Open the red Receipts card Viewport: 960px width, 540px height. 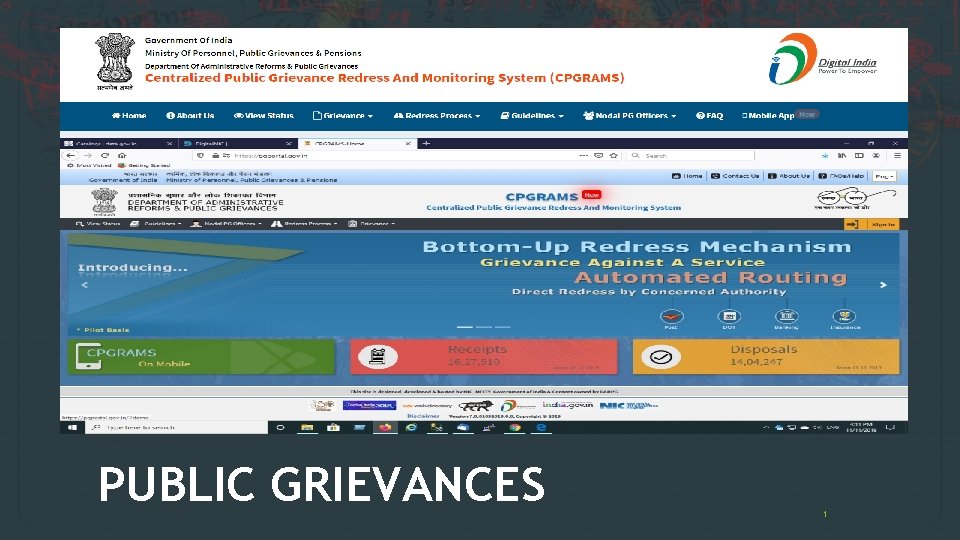(x=484, y=357)
